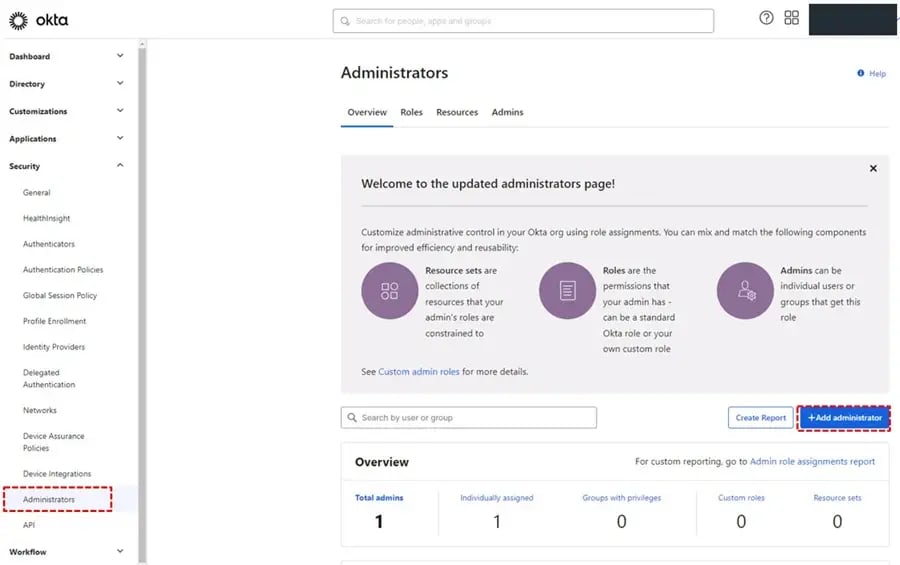
Task: Click the Okta logo
Action: tap(39, 20)
